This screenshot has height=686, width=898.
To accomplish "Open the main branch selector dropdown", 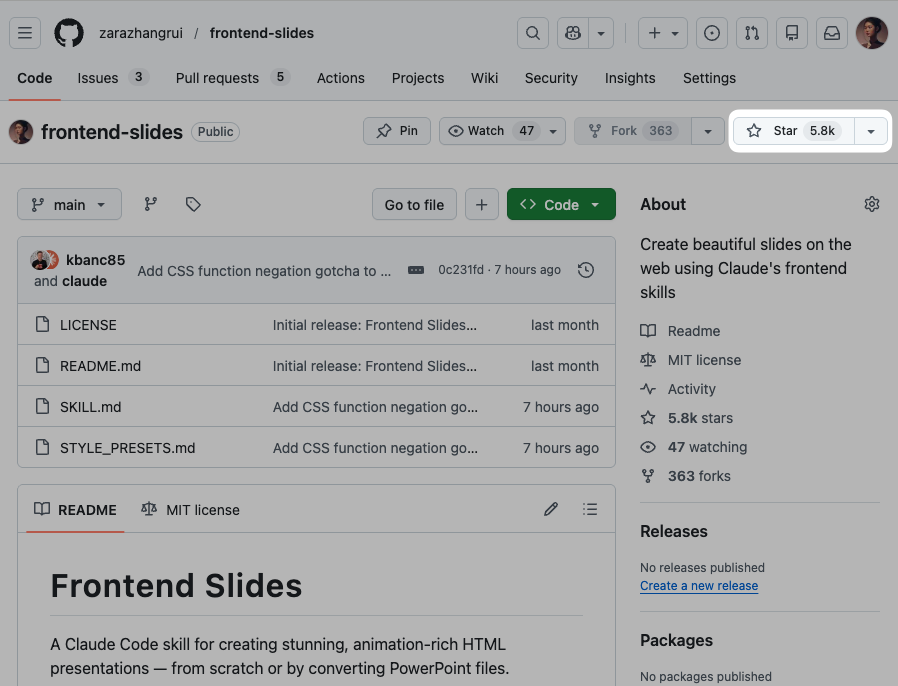I will click(69, 204).
